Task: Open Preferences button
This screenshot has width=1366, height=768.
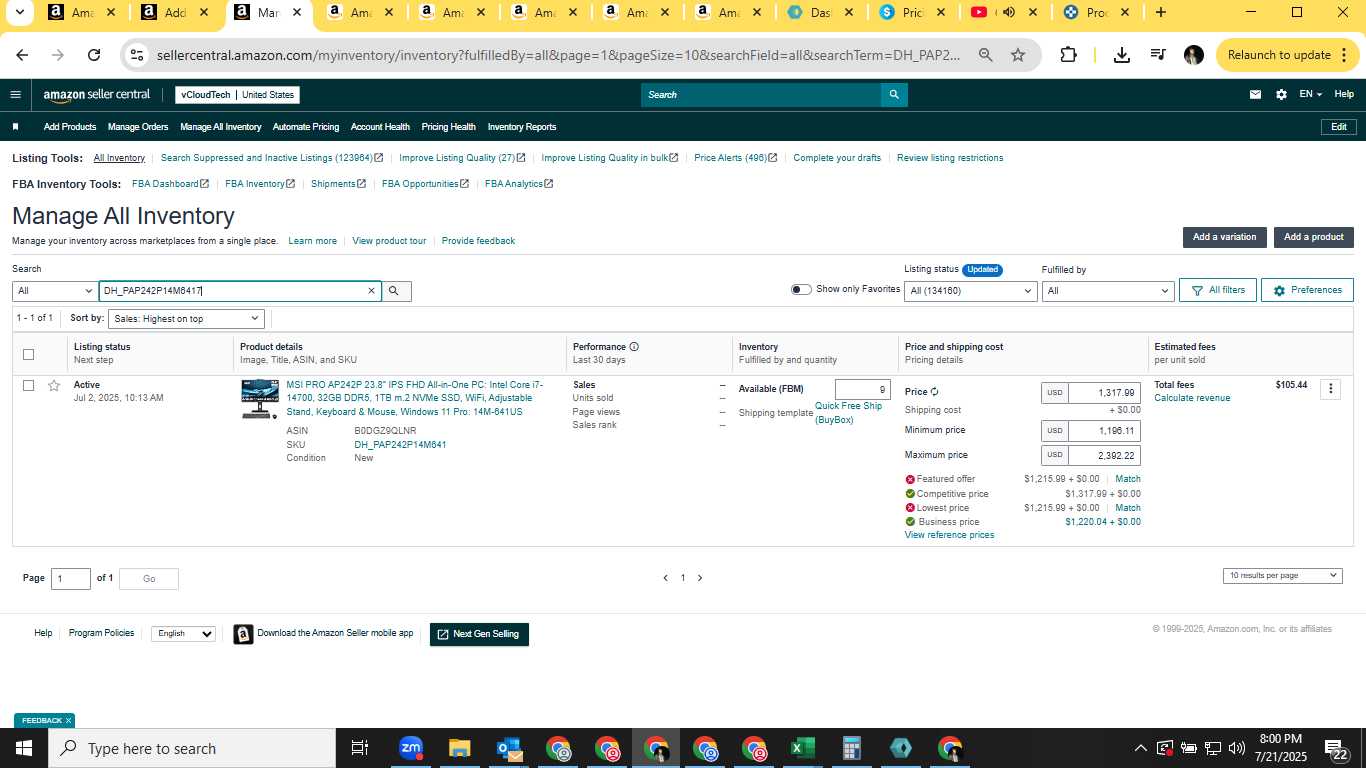Action: [1307, 290]
